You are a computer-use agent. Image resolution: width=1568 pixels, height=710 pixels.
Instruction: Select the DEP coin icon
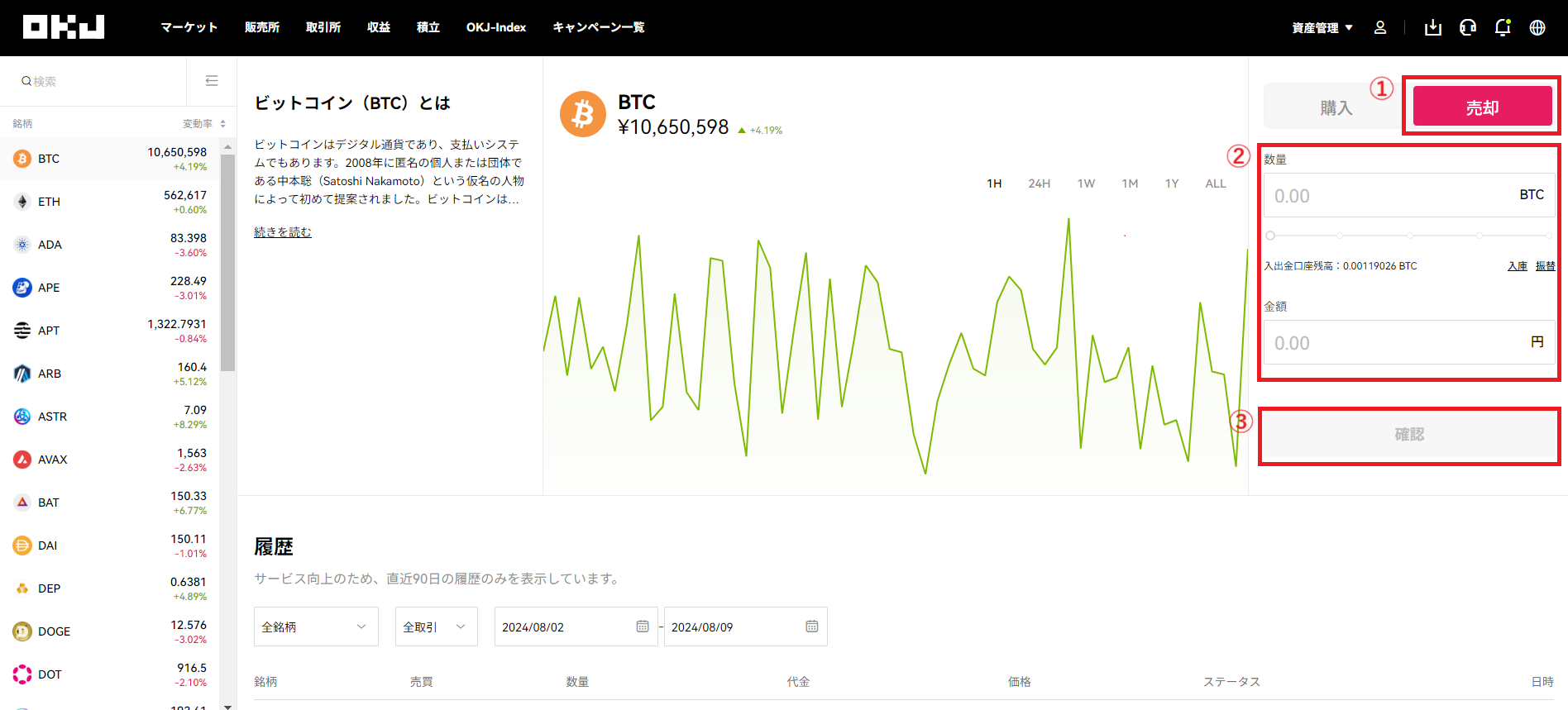point(22,588)
